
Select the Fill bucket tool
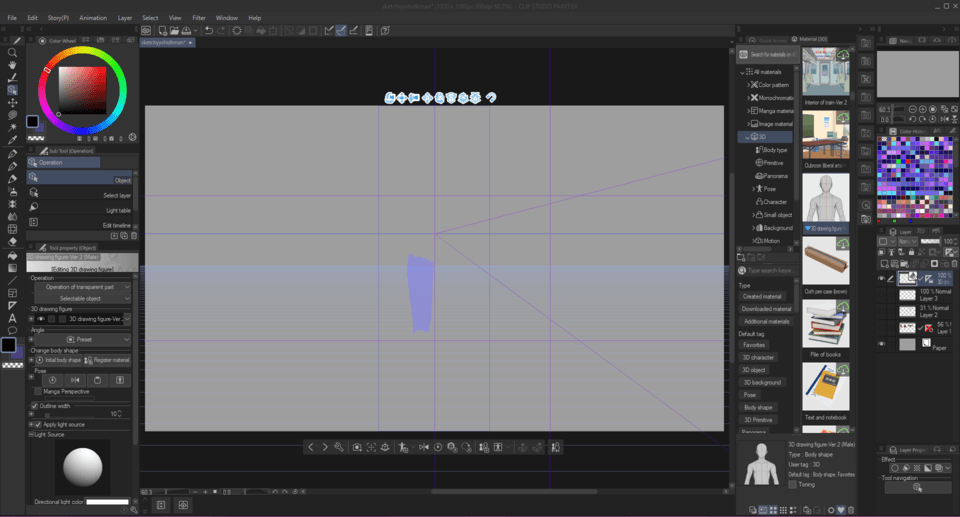12,255
